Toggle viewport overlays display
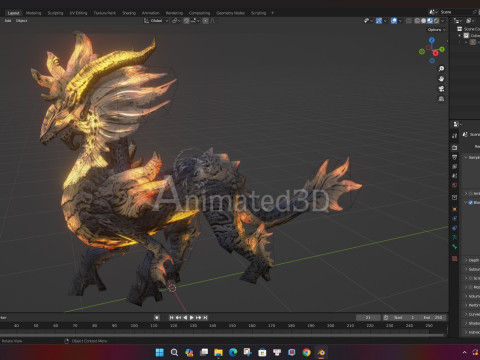The height and width of the screenshot is (360, 480). (394, 21)
